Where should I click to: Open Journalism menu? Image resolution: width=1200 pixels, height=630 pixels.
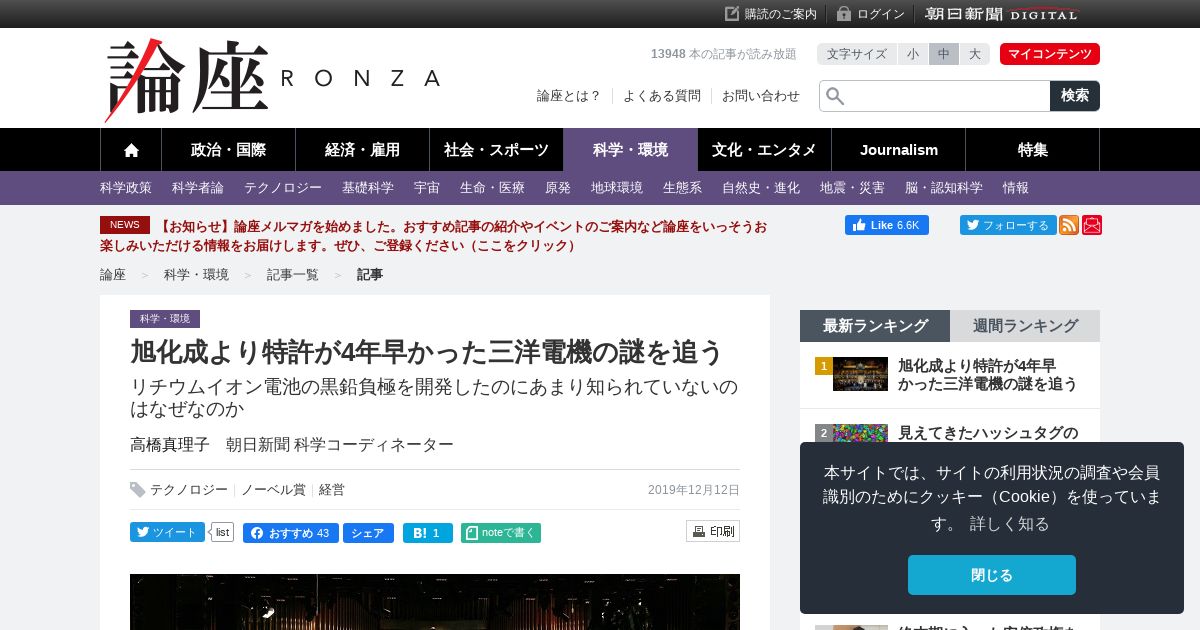899,150
